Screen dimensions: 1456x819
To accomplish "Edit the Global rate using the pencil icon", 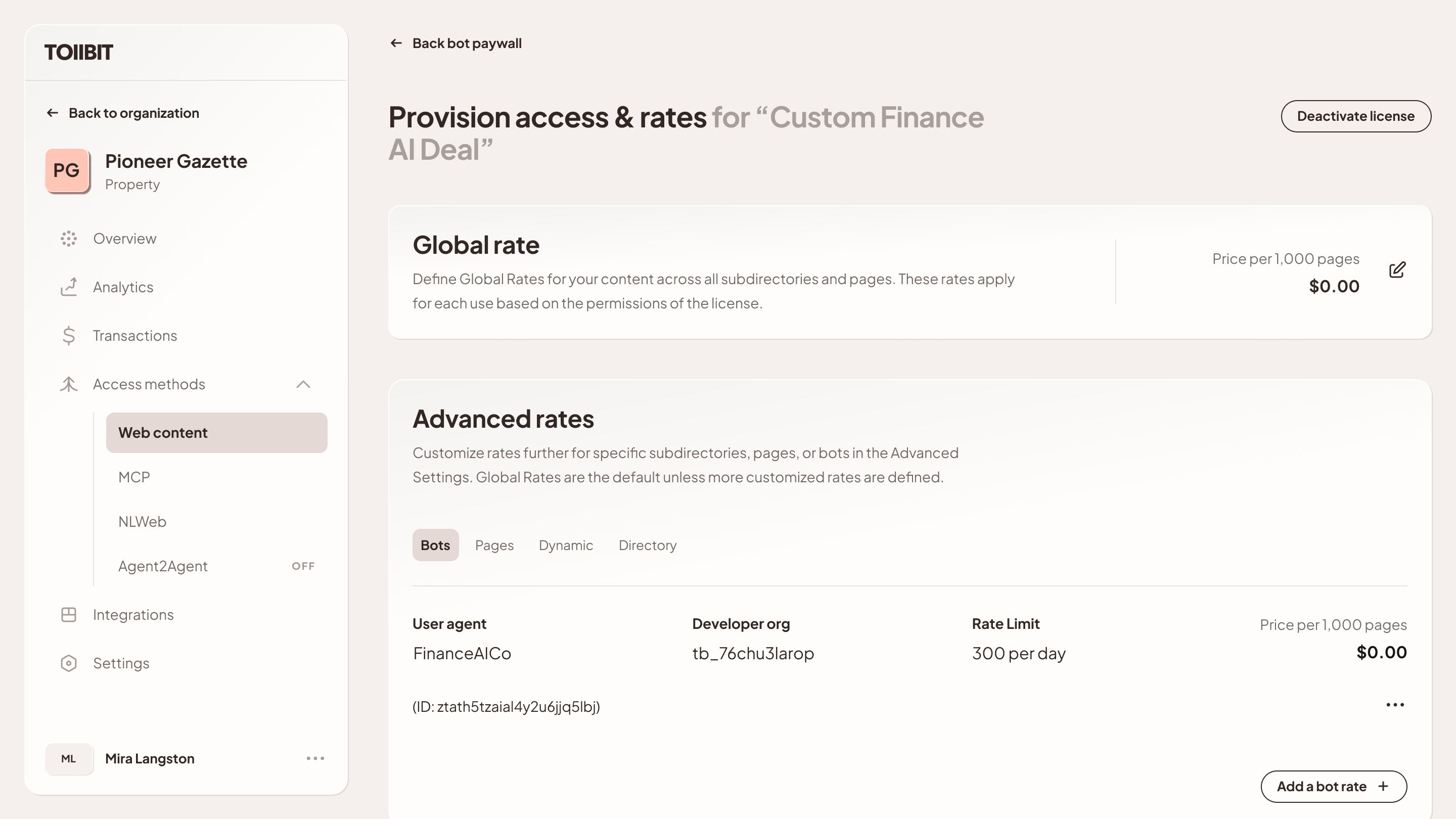I will (1397, 270).
